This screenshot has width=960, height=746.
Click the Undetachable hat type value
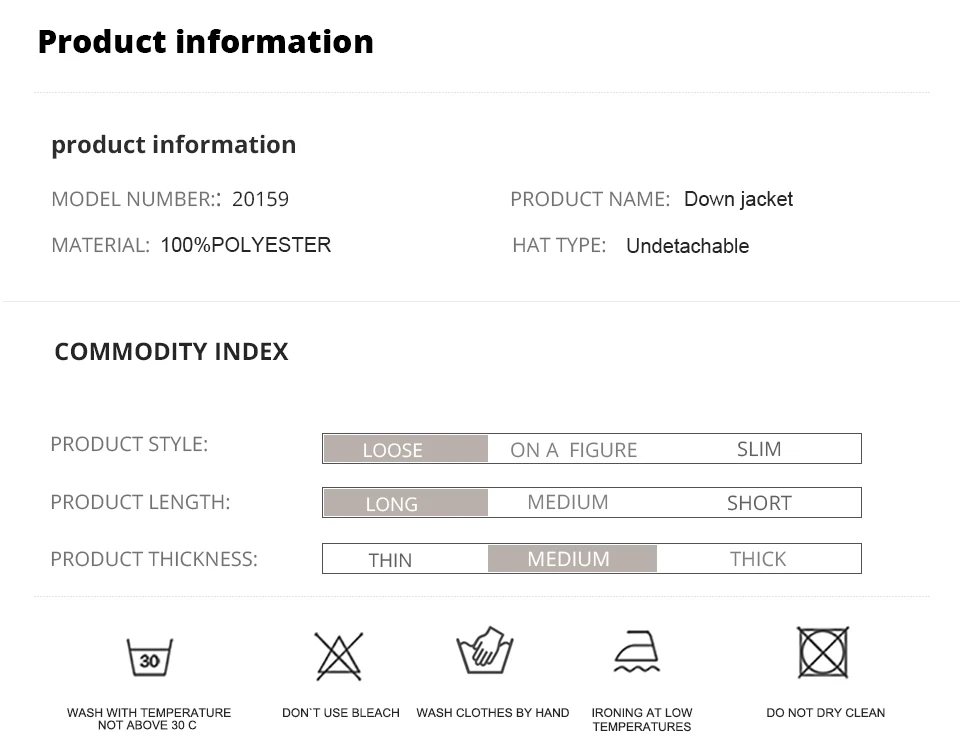(x=687, y=246)
